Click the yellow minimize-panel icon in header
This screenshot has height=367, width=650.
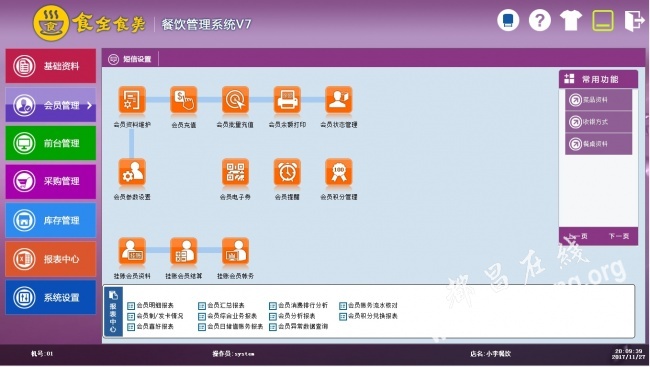tap(603, 20)
